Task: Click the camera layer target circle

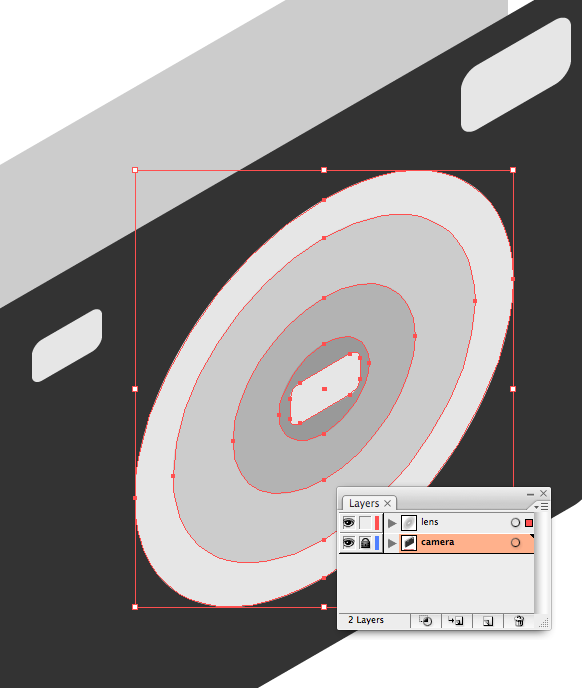Action: tap(515, 543)
